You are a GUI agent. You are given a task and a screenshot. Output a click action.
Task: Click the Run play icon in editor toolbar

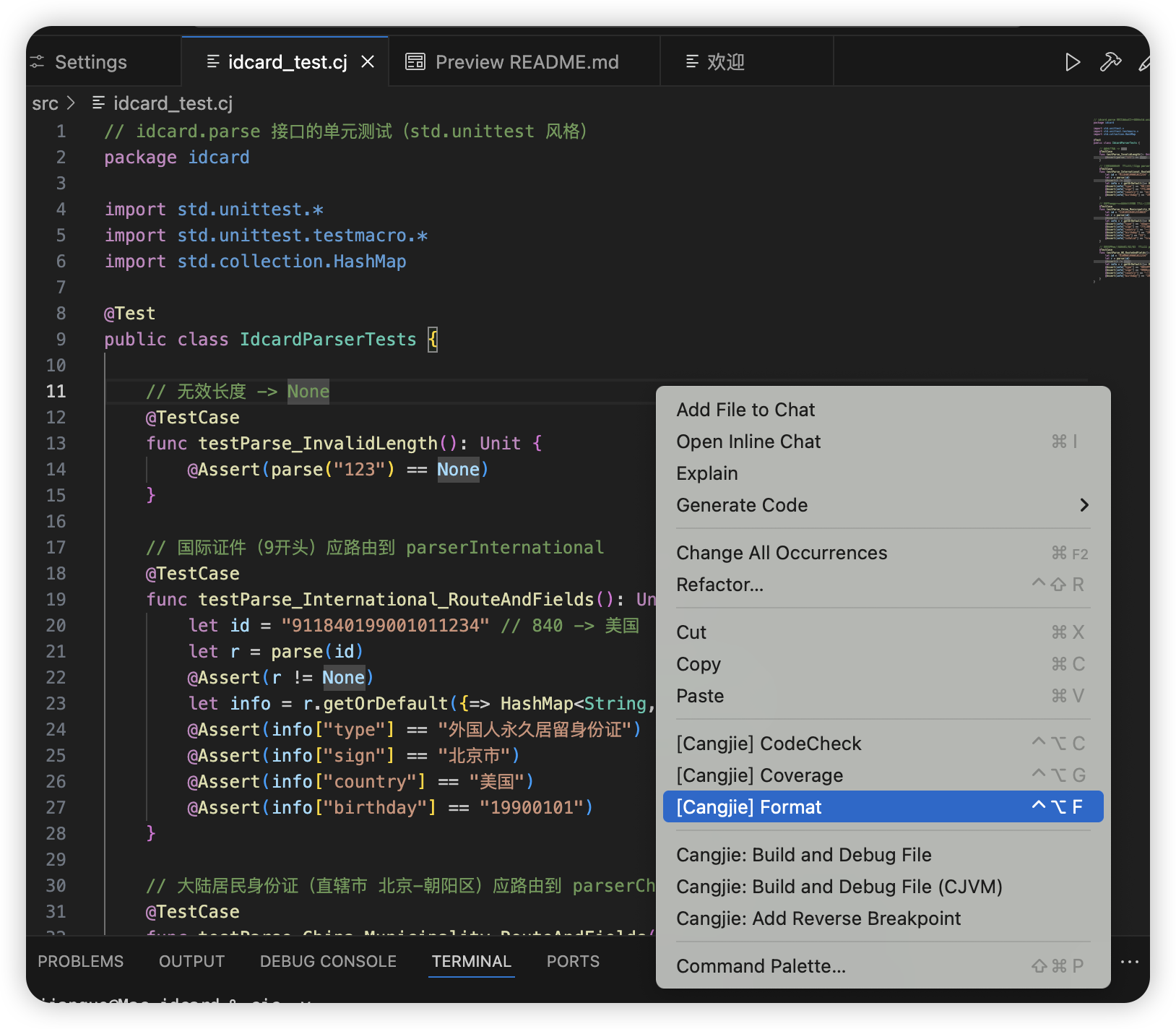click(1073, 62)
